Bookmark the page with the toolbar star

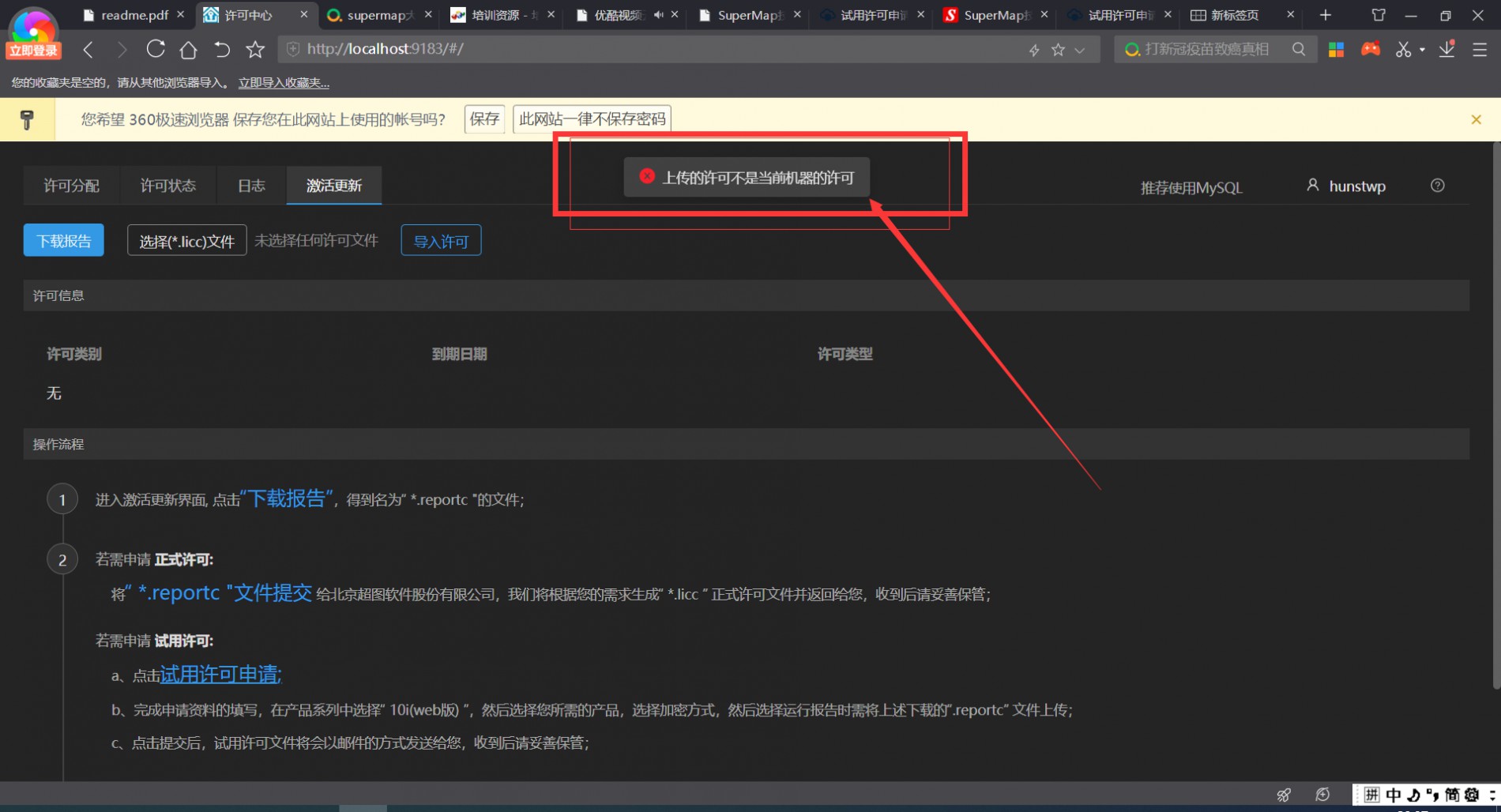pos(255,50)
